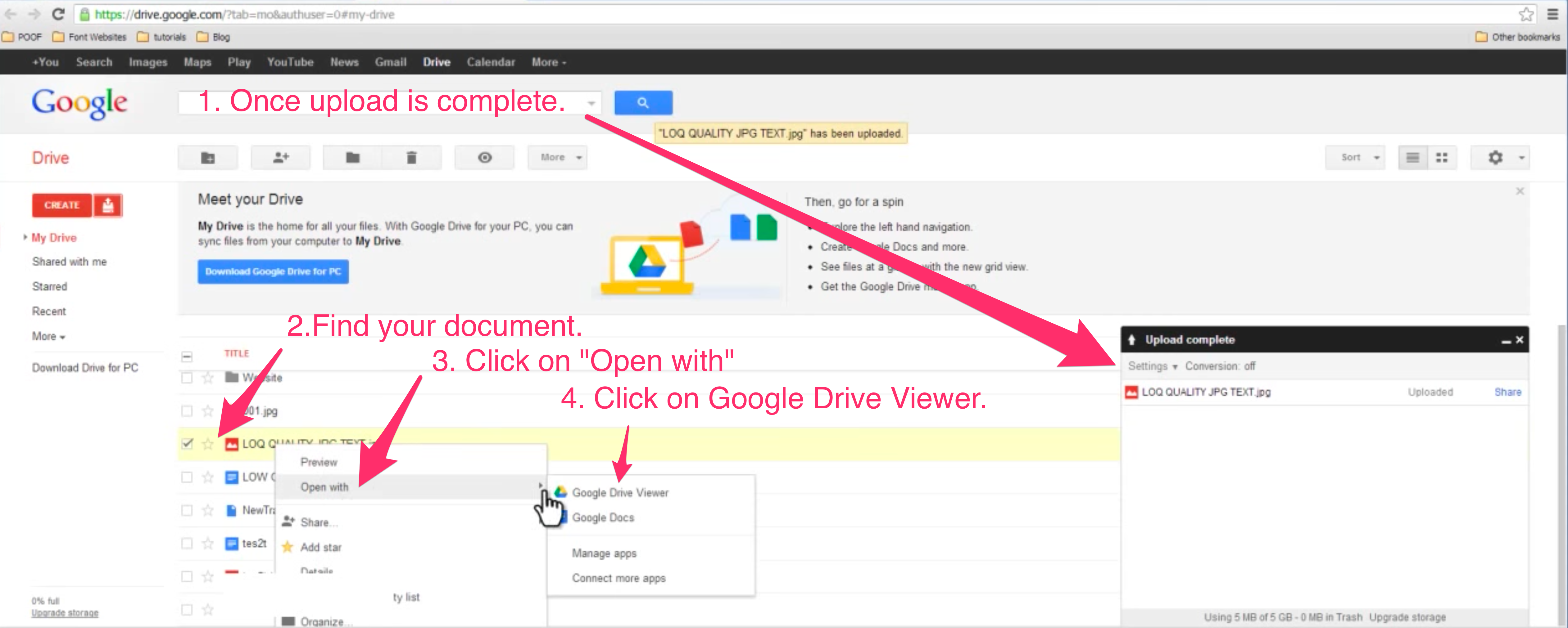
Task: Toggle the select-all checkbox beside TITLE
Action: (187, 356)
